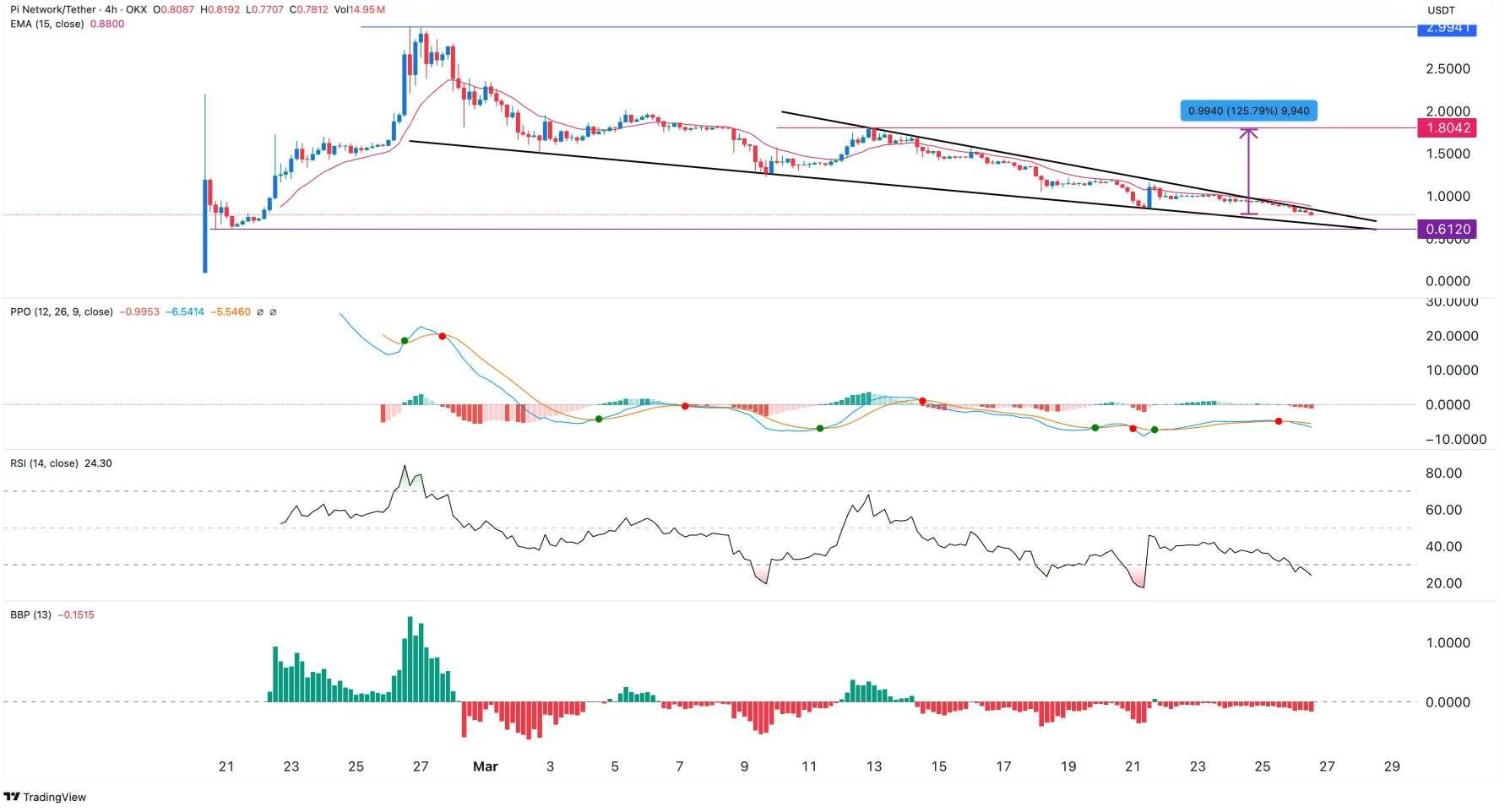
Task: Click the blue PPO value −6.5414
Action: click(184, 311)
